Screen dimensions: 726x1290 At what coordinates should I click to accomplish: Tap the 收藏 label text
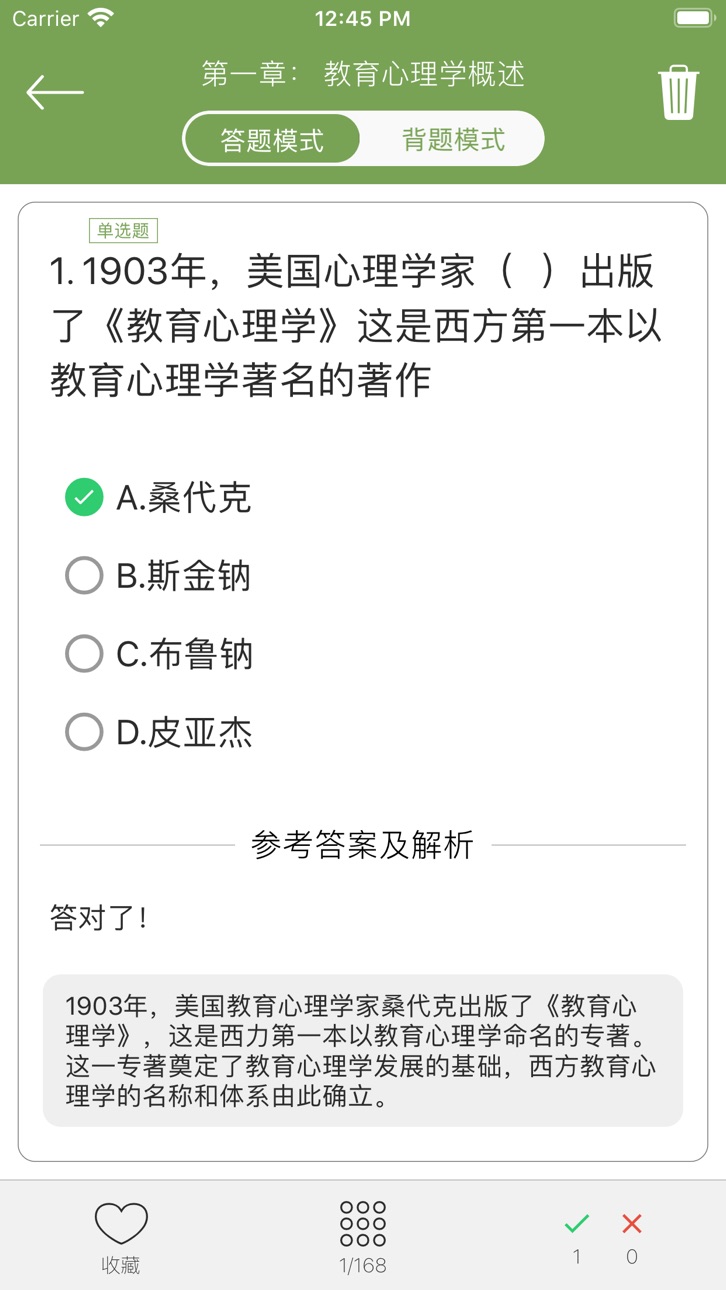point(121,1265)
